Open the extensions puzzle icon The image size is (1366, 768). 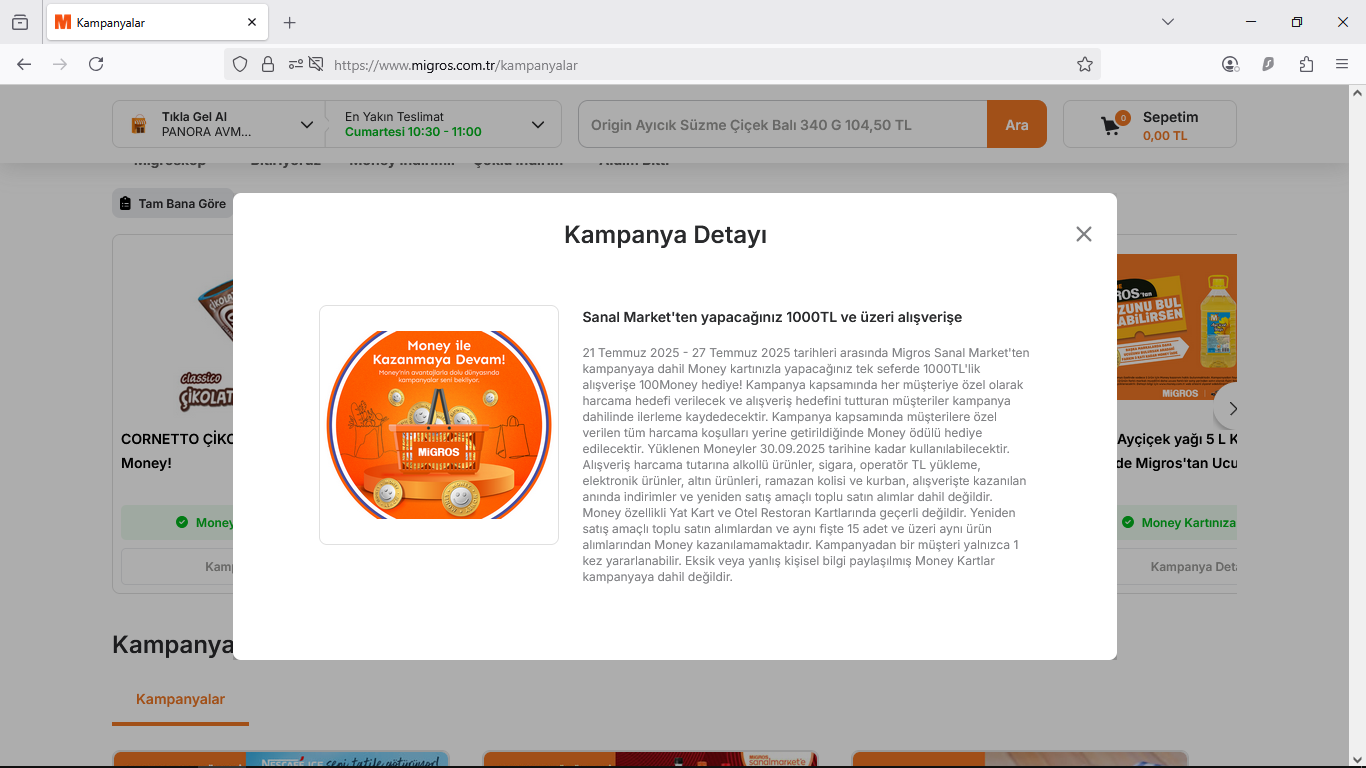click(x=1306, y=64)
